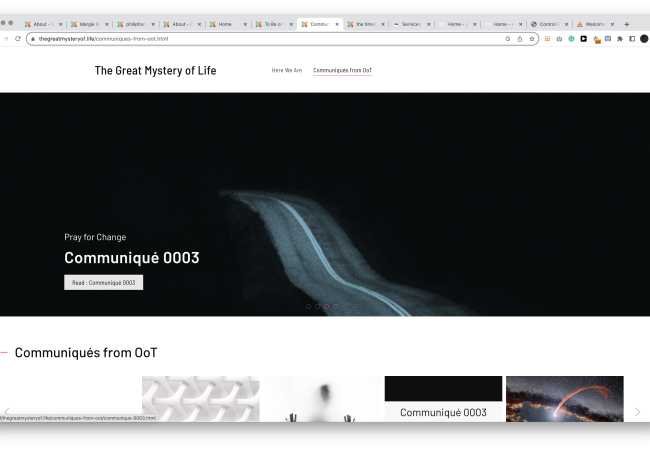Open the extensions puzzle piece icon
Screen dimensions: 650x450
[620, 39]
